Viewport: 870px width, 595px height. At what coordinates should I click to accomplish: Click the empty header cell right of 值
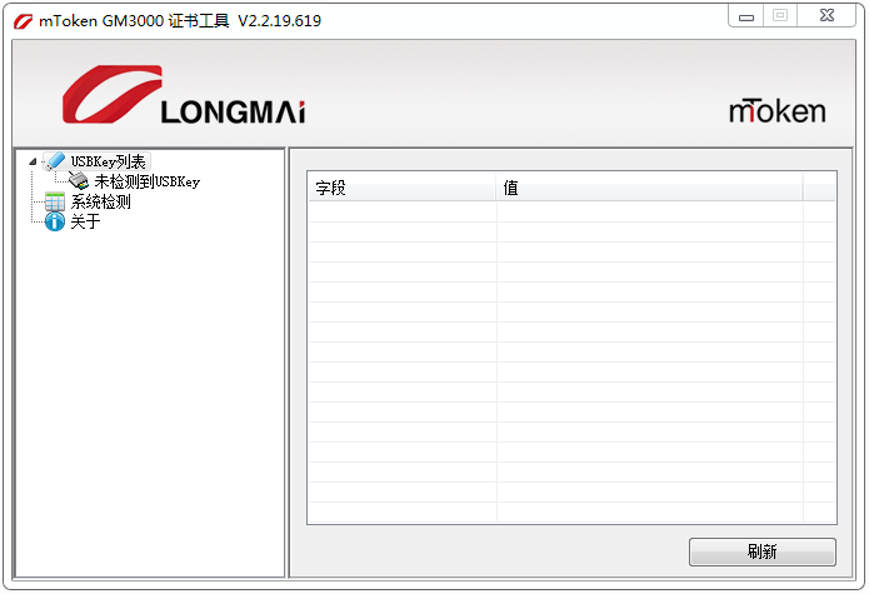point(819,188)
